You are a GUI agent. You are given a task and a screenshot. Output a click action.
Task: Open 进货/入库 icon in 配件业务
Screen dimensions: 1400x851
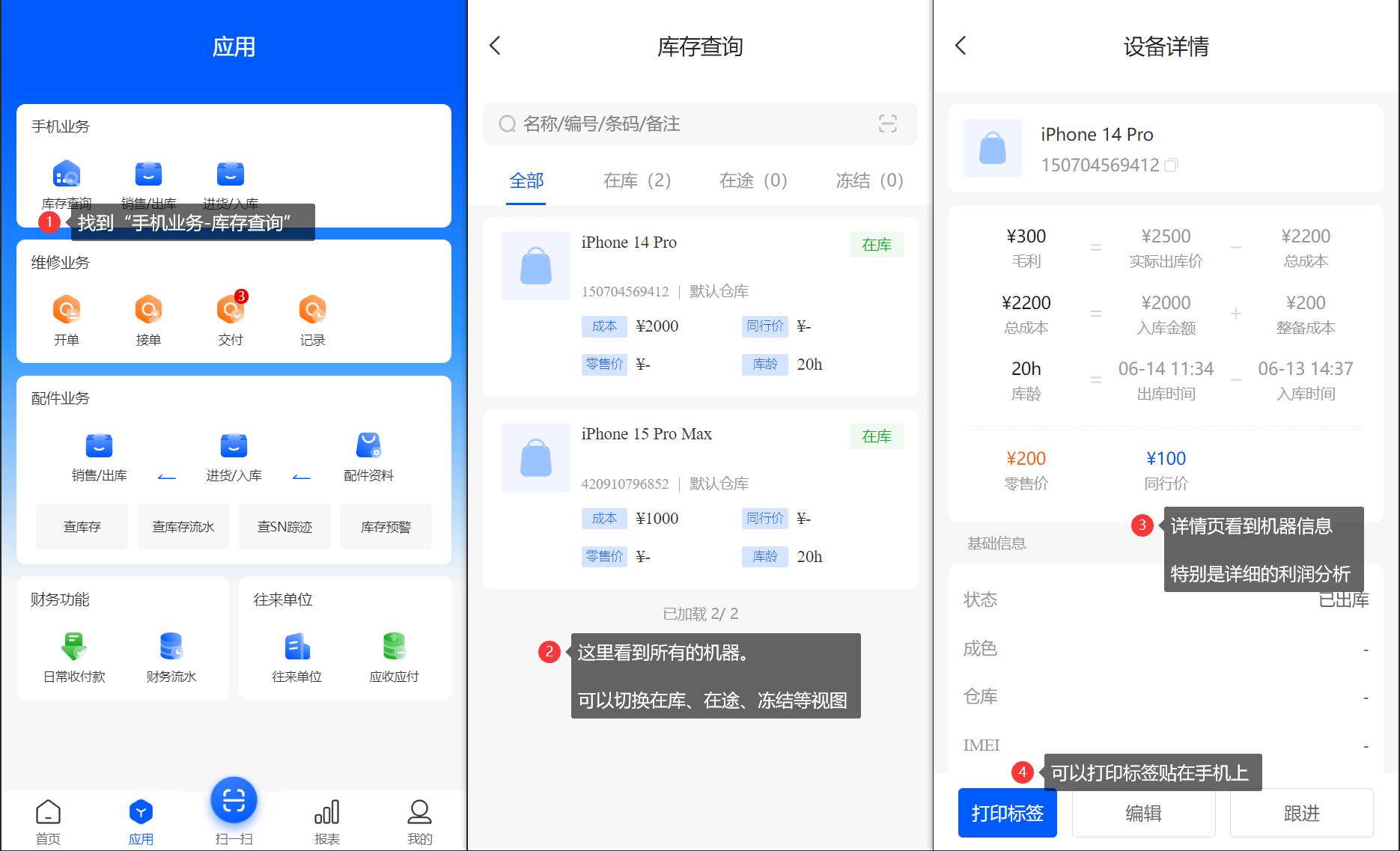coord(234,445)
